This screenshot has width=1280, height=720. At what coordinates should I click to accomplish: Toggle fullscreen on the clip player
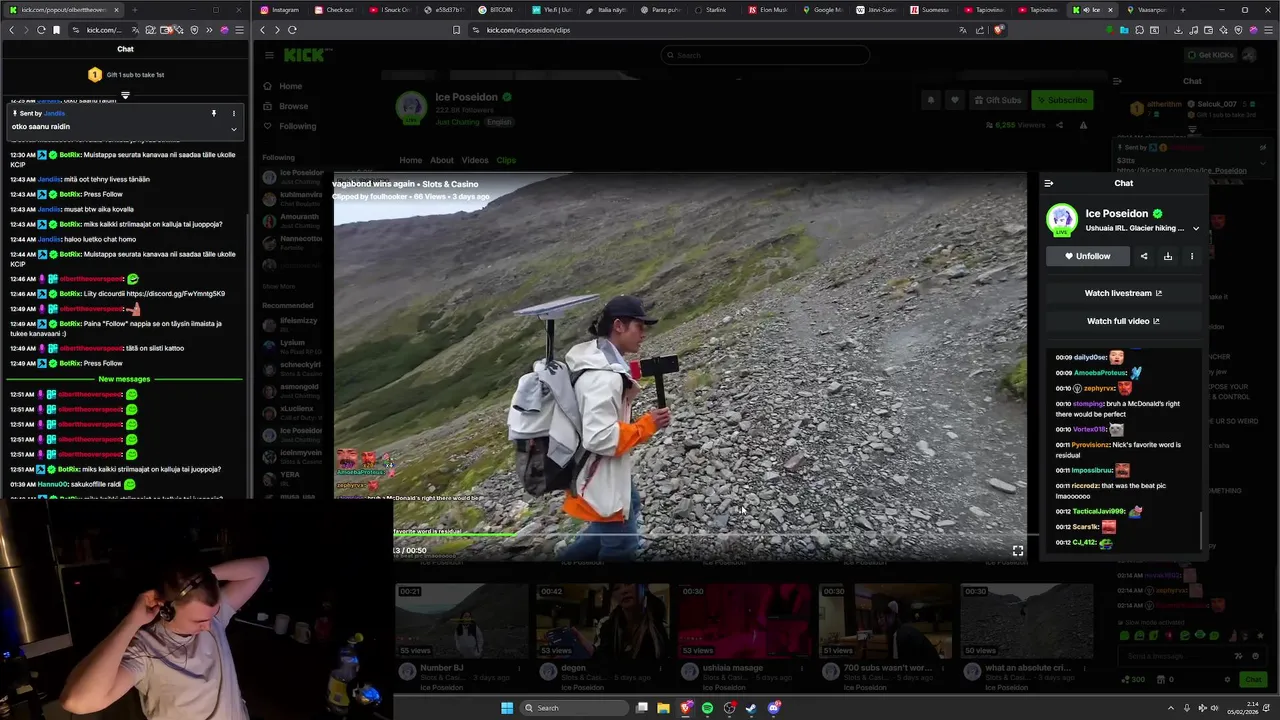tap(1017, 550)
